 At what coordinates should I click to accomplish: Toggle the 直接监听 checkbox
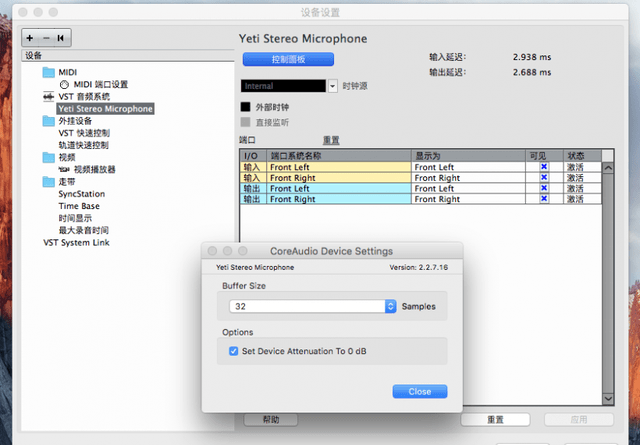[245, 122]
